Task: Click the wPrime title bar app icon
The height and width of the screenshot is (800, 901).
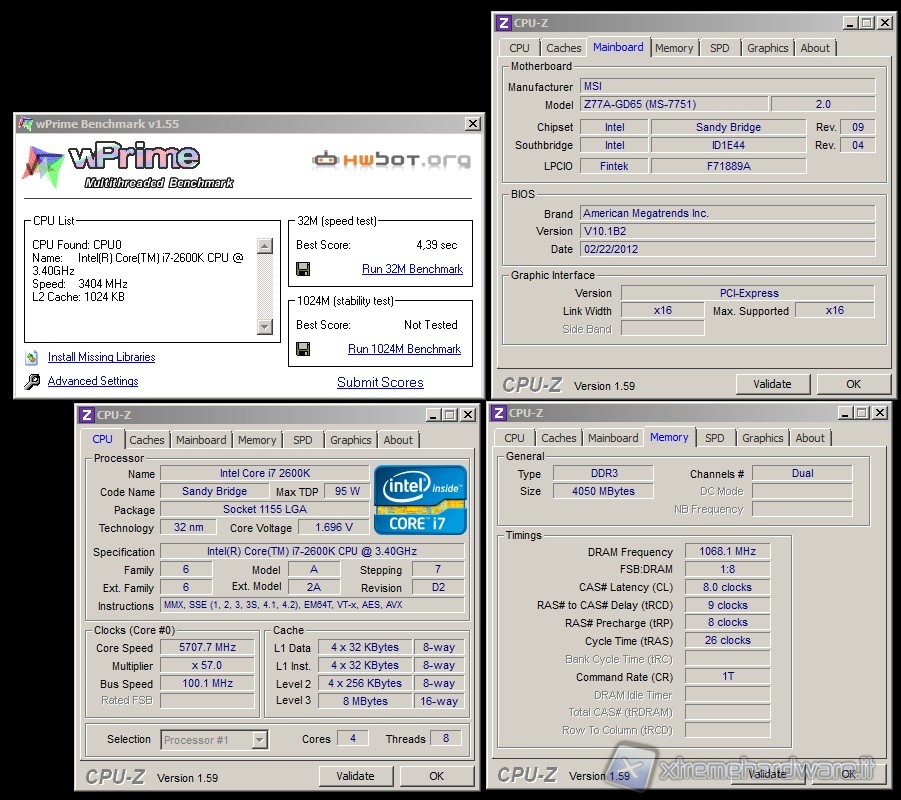Action: coord(25,124)
